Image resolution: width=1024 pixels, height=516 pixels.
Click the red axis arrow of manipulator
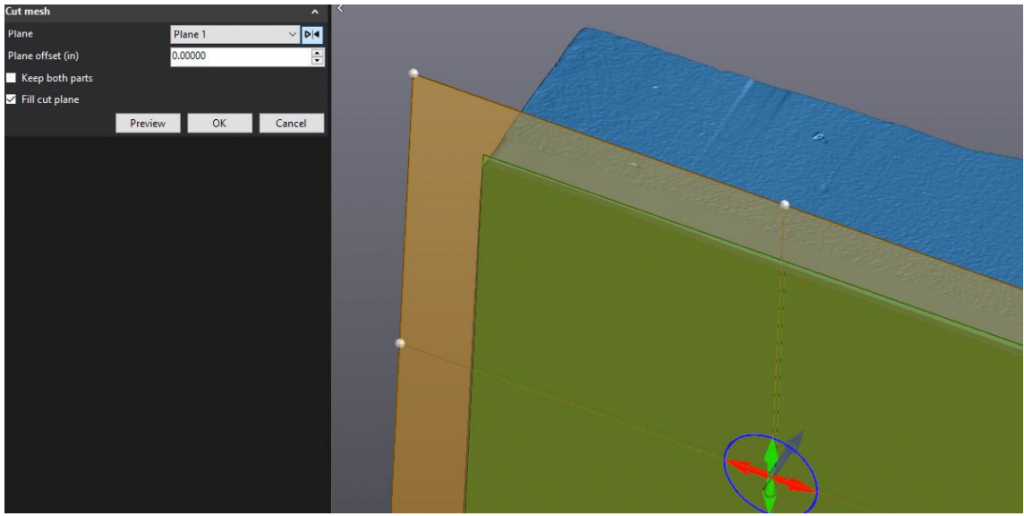(798, 484)
